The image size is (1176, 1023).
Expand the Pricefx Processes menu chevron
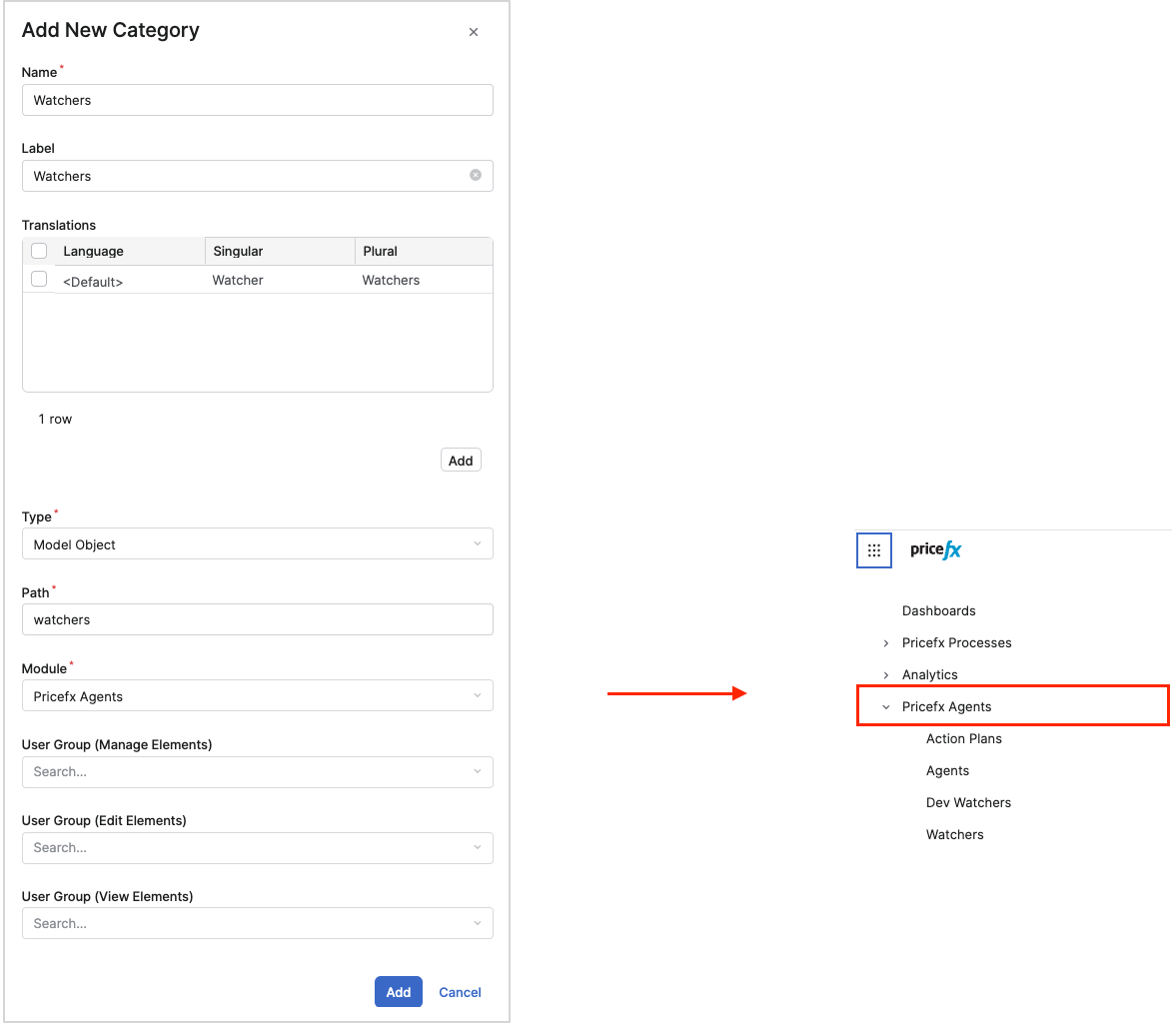pos(886,643)
